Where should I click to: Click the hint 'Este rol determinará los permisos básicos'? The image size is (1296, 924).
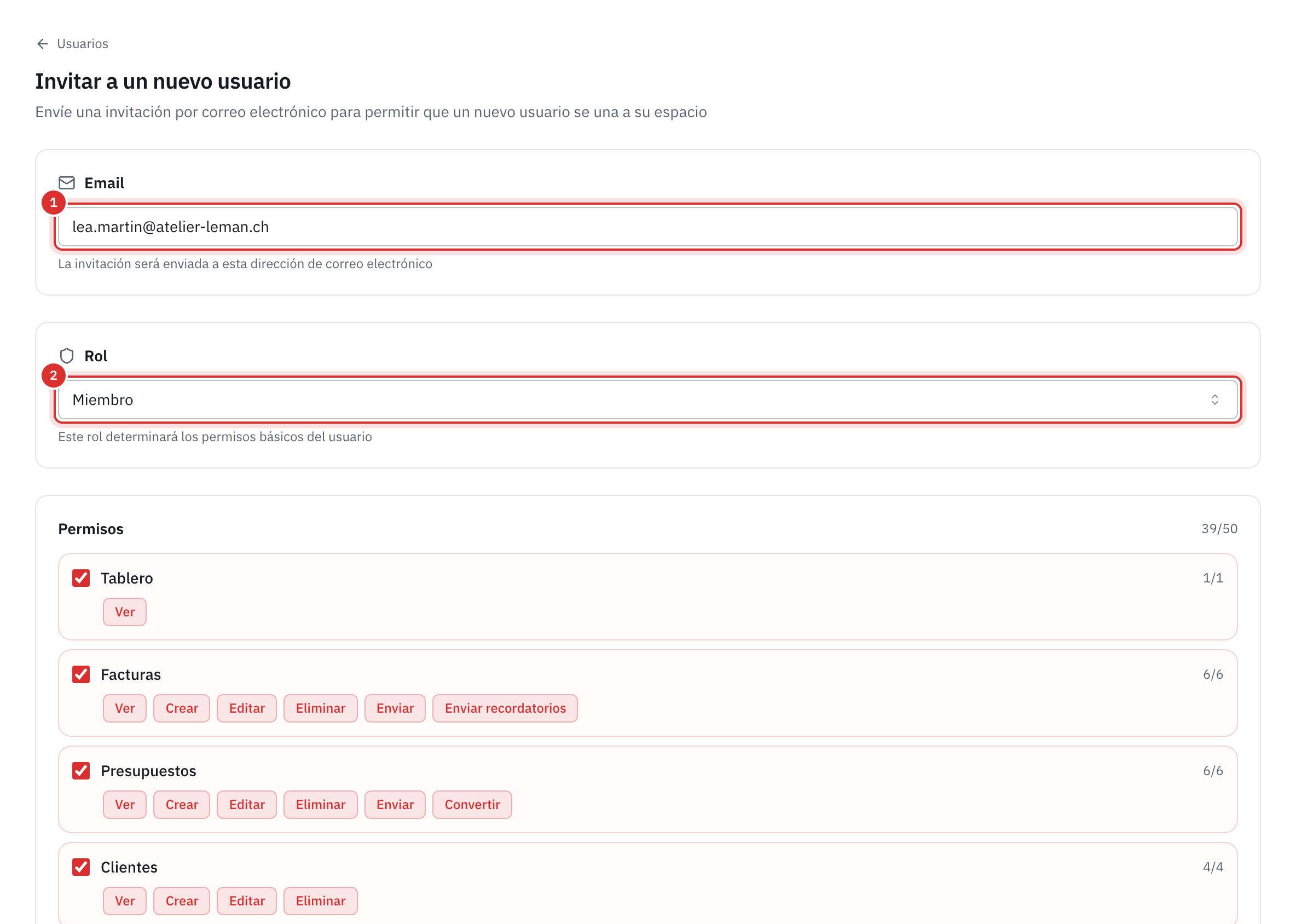tap(215, 436)
